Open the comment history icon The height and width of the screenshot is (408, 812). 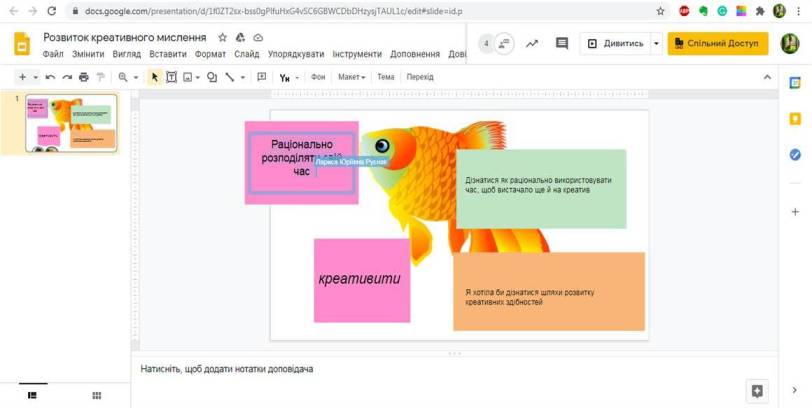point(562,44)
